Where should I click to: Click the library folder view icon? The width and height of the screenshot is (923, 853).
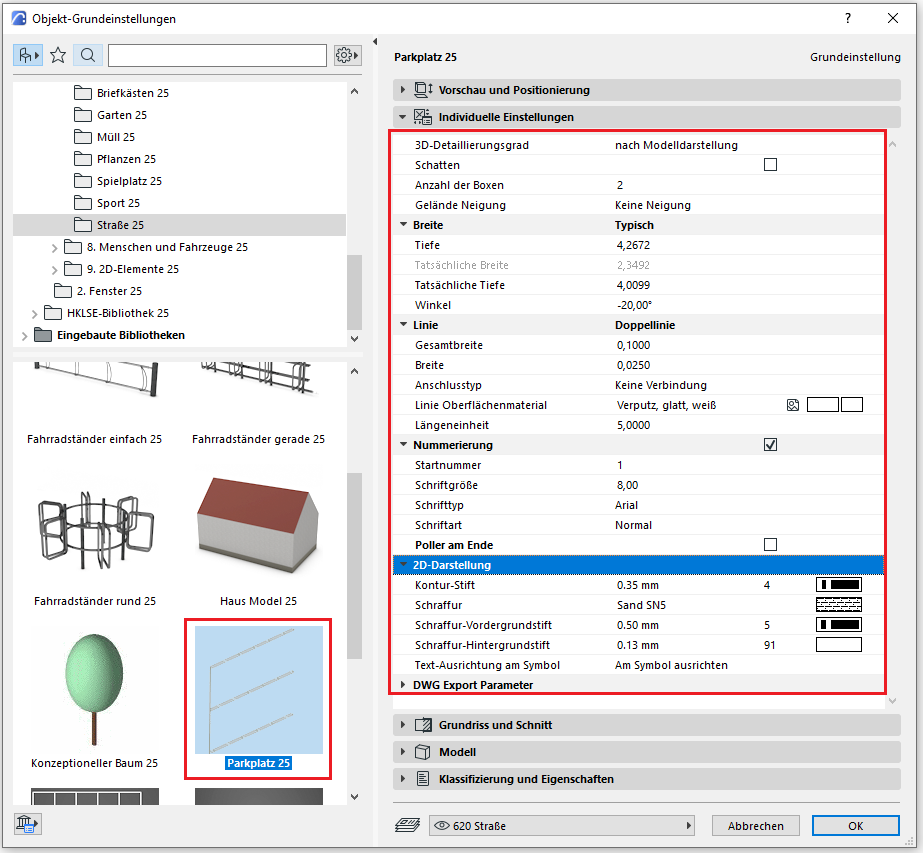pos(27,55)
